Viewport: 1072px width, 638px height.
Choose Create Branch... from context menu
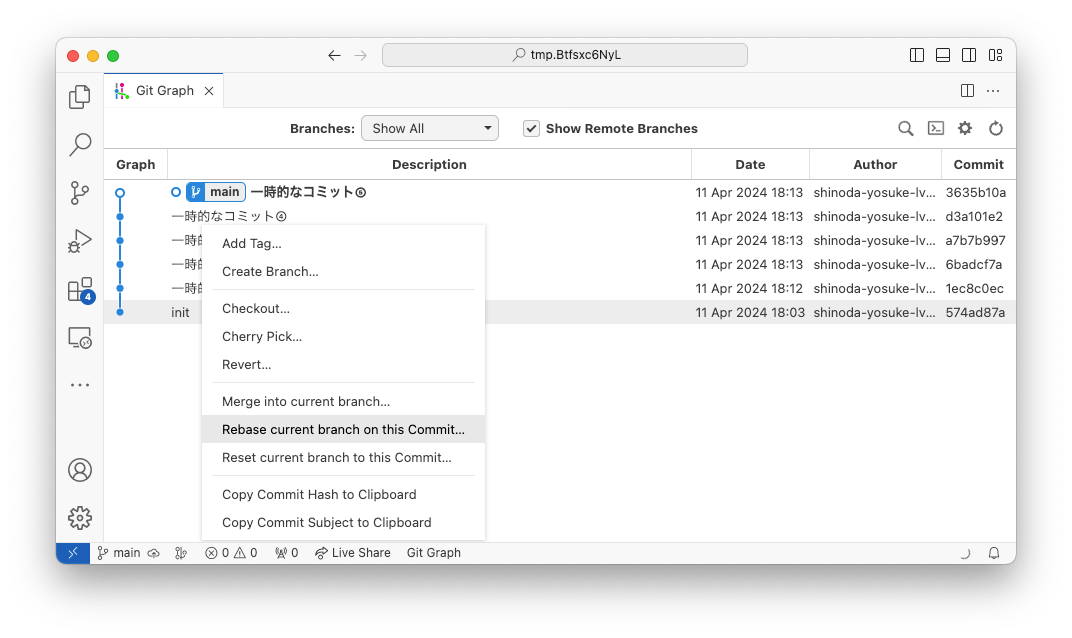click(x=343, y=271)
